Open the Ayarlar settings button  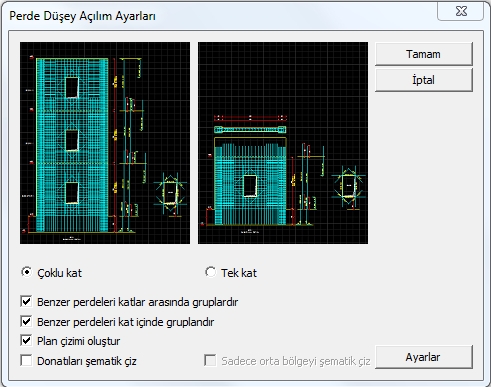click(x=424, y=357)
